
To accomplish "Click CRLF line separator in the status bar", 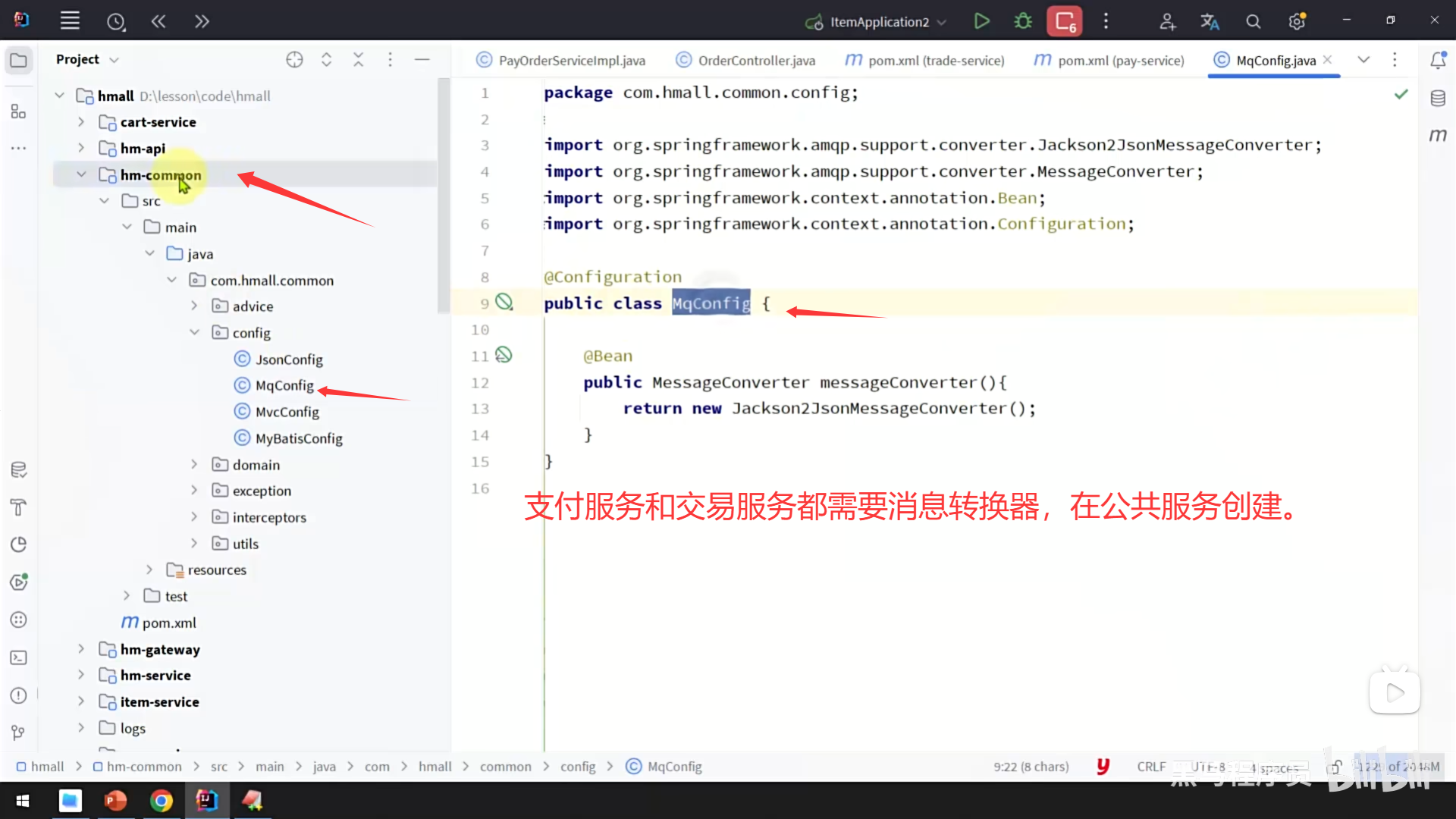I will pos(1150,767).
